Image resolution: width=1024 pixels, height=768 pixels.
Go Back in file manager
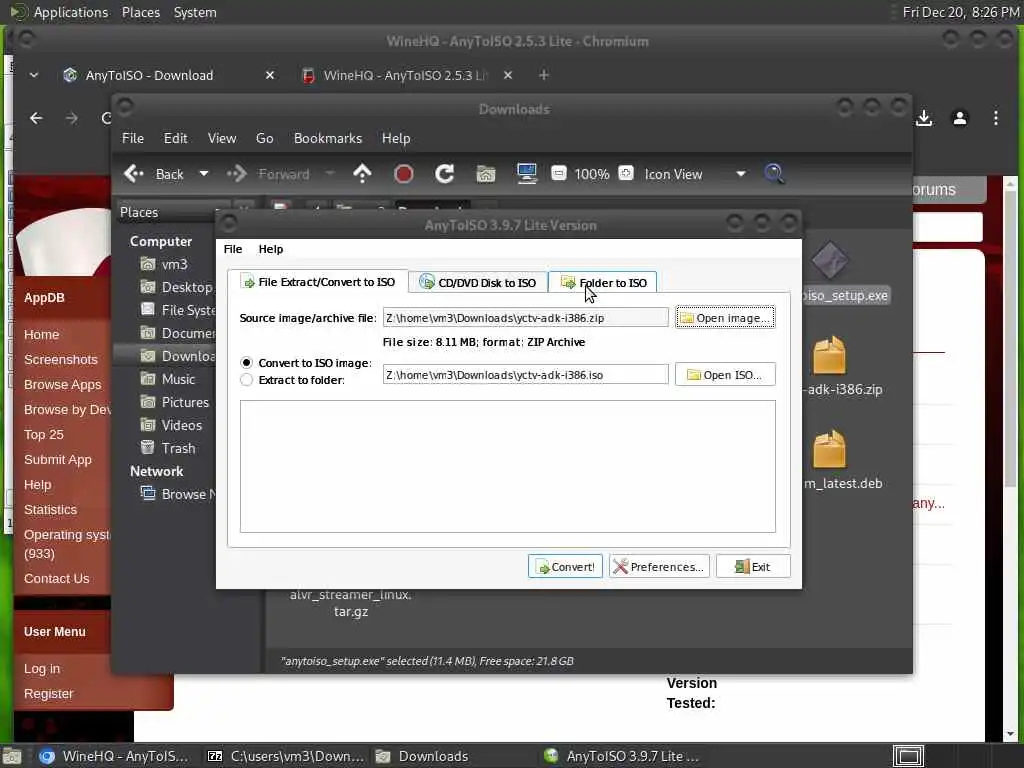(154, 174)
